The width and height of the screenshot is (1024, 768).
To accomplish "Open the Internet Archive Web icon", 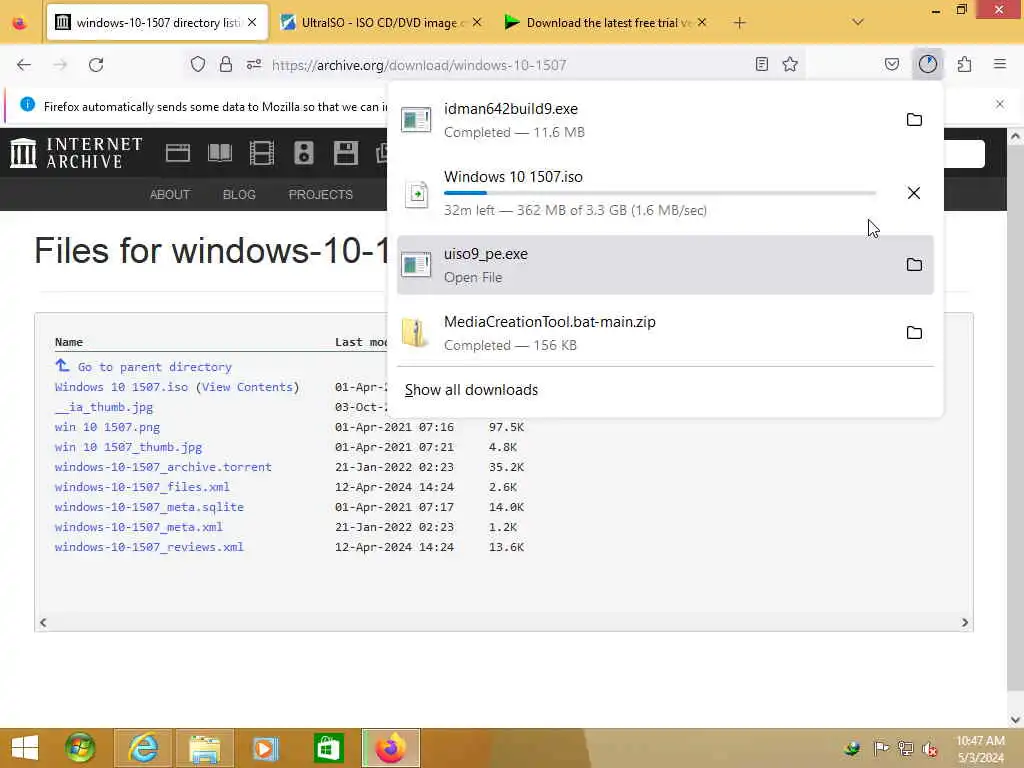I will coord(178,153).
